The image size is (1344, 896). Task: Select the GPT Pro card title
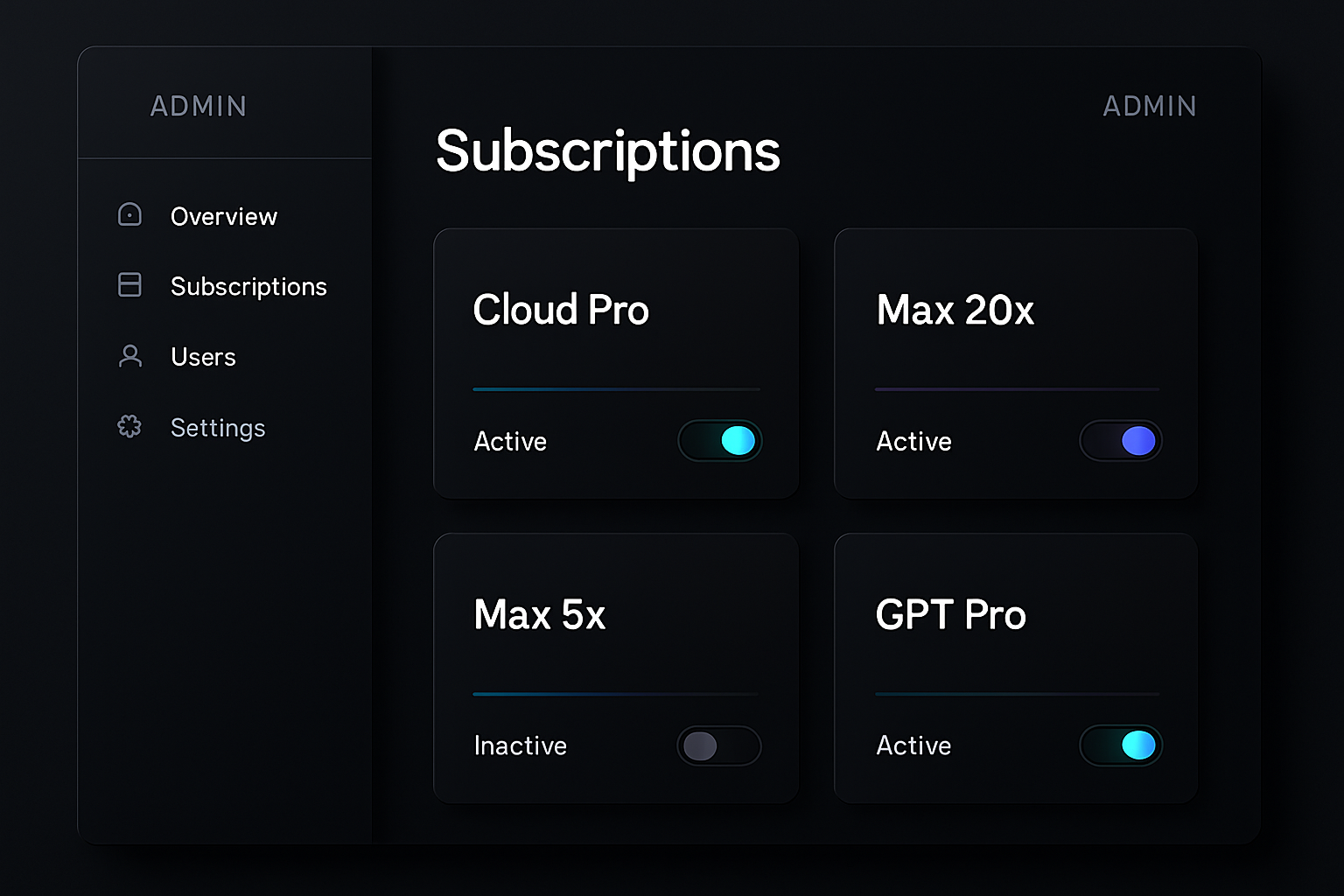coord(951,614)
